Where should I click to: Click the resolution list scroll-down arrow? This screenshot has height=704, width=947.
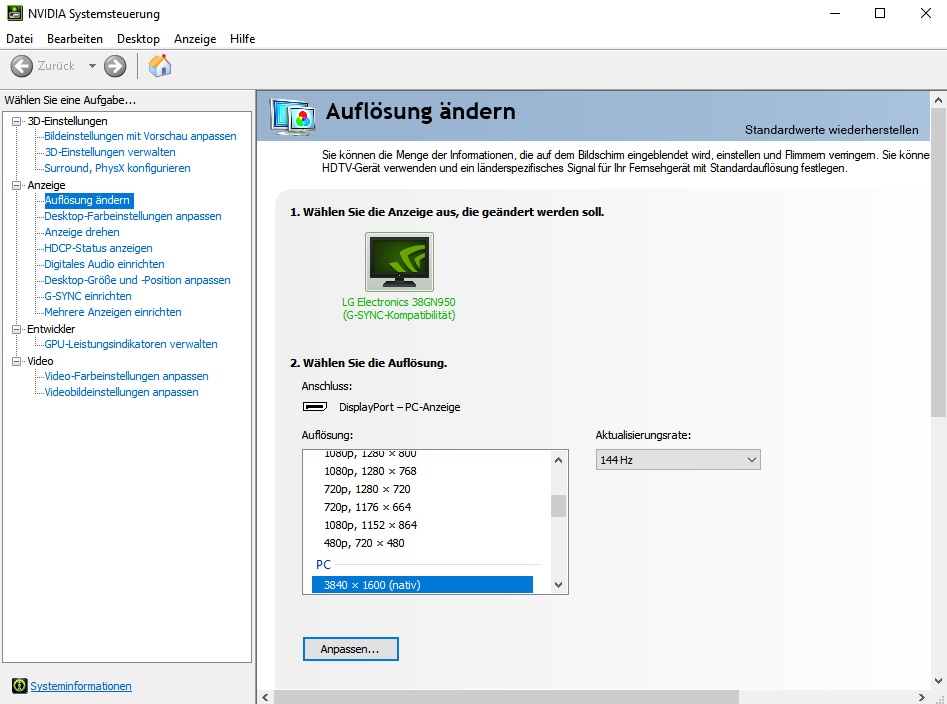[x=558, y=584]
